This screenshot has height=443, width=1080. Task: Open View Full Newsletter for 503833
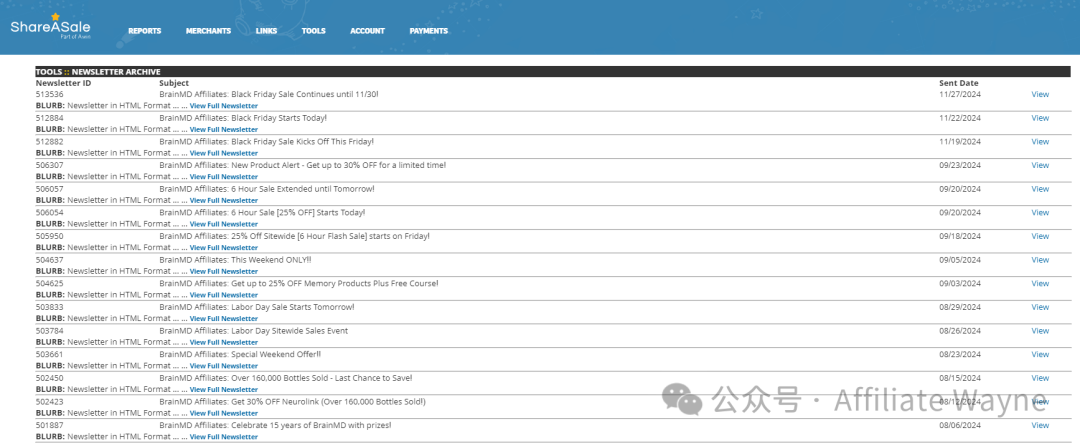pyautogui.click(x=224, y=319)
